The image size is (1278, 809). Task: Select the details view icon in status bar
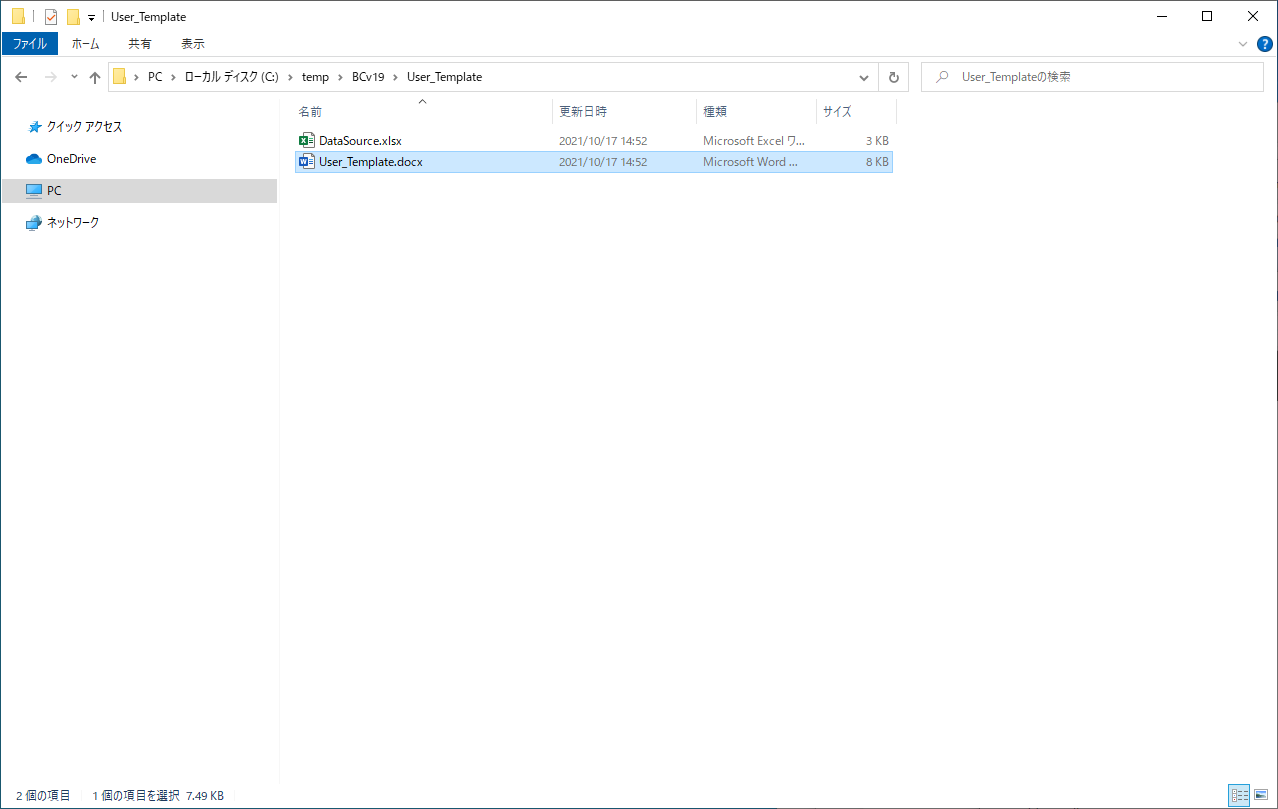click(x=1239, y=795)
